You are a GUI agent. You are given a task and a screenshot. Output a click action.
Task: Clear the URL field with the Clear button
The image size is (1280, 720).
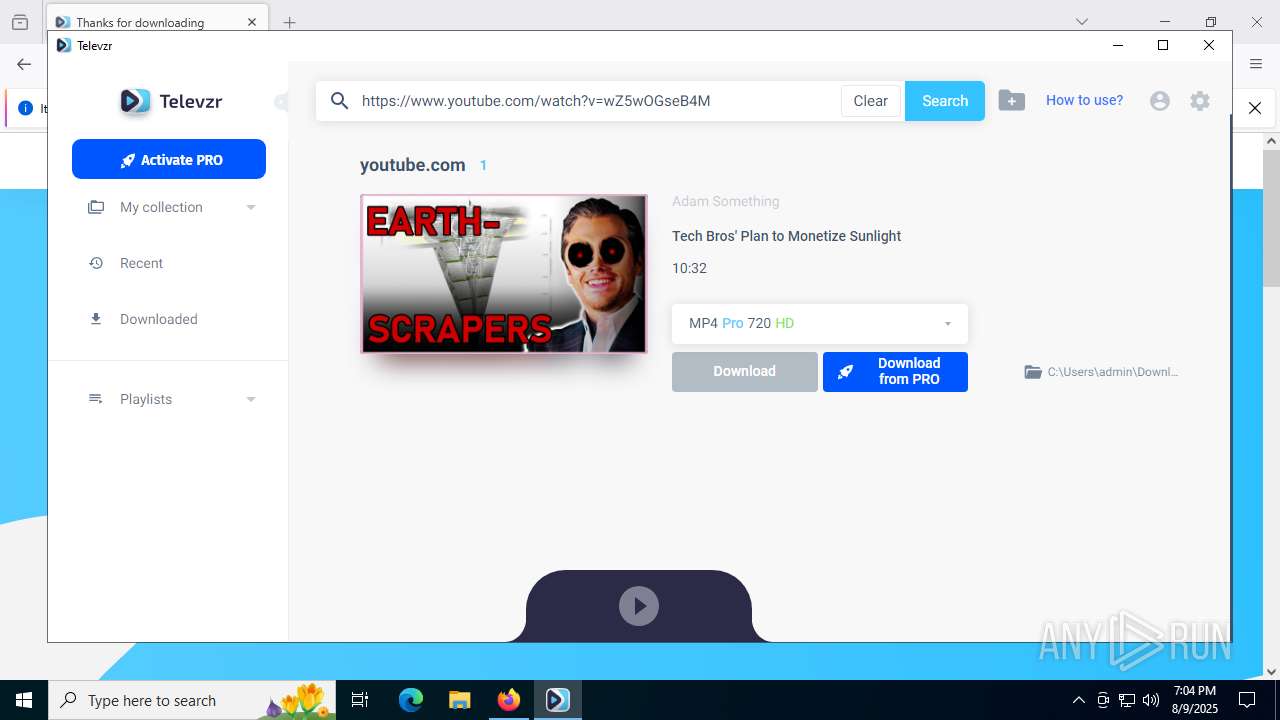pyautogui.click(x=871, y=101)
